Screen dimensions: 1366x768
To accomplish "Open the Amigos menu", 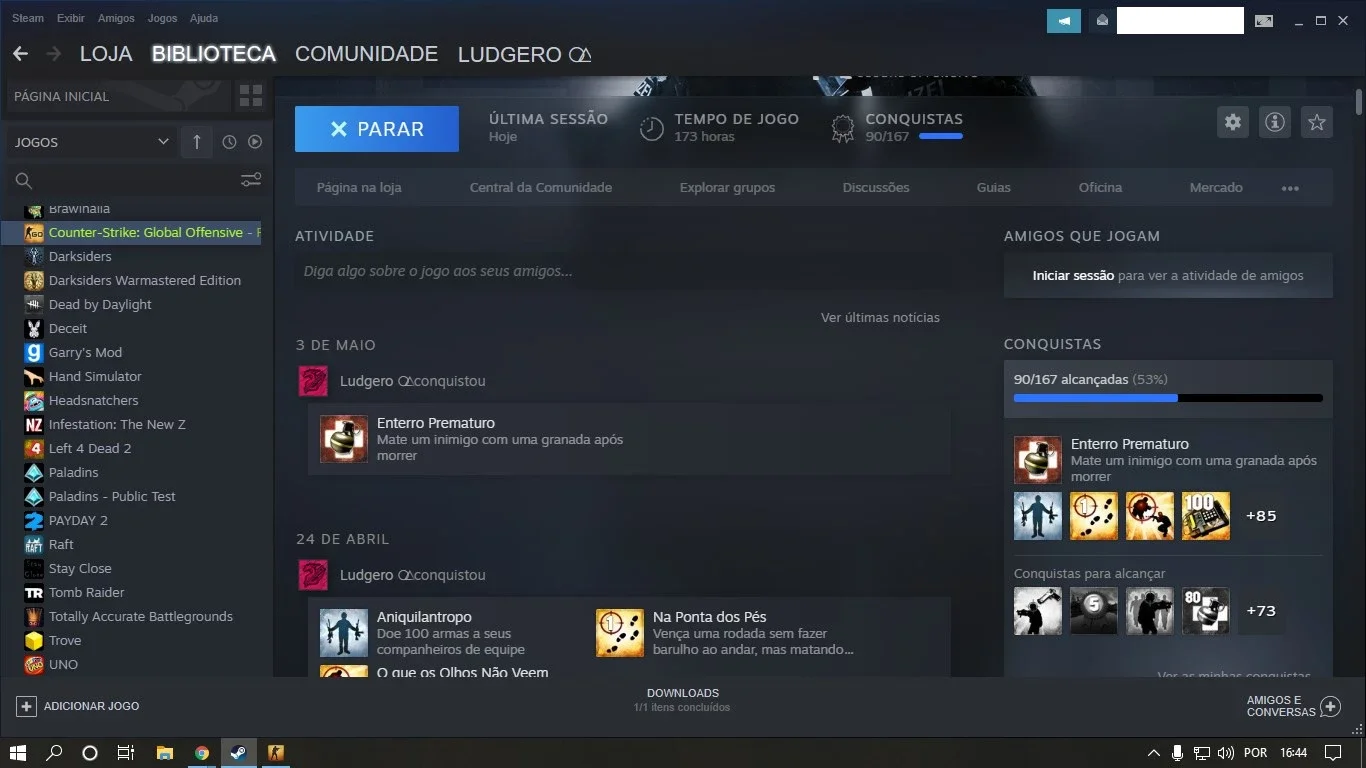I will [x=116, y=18].
